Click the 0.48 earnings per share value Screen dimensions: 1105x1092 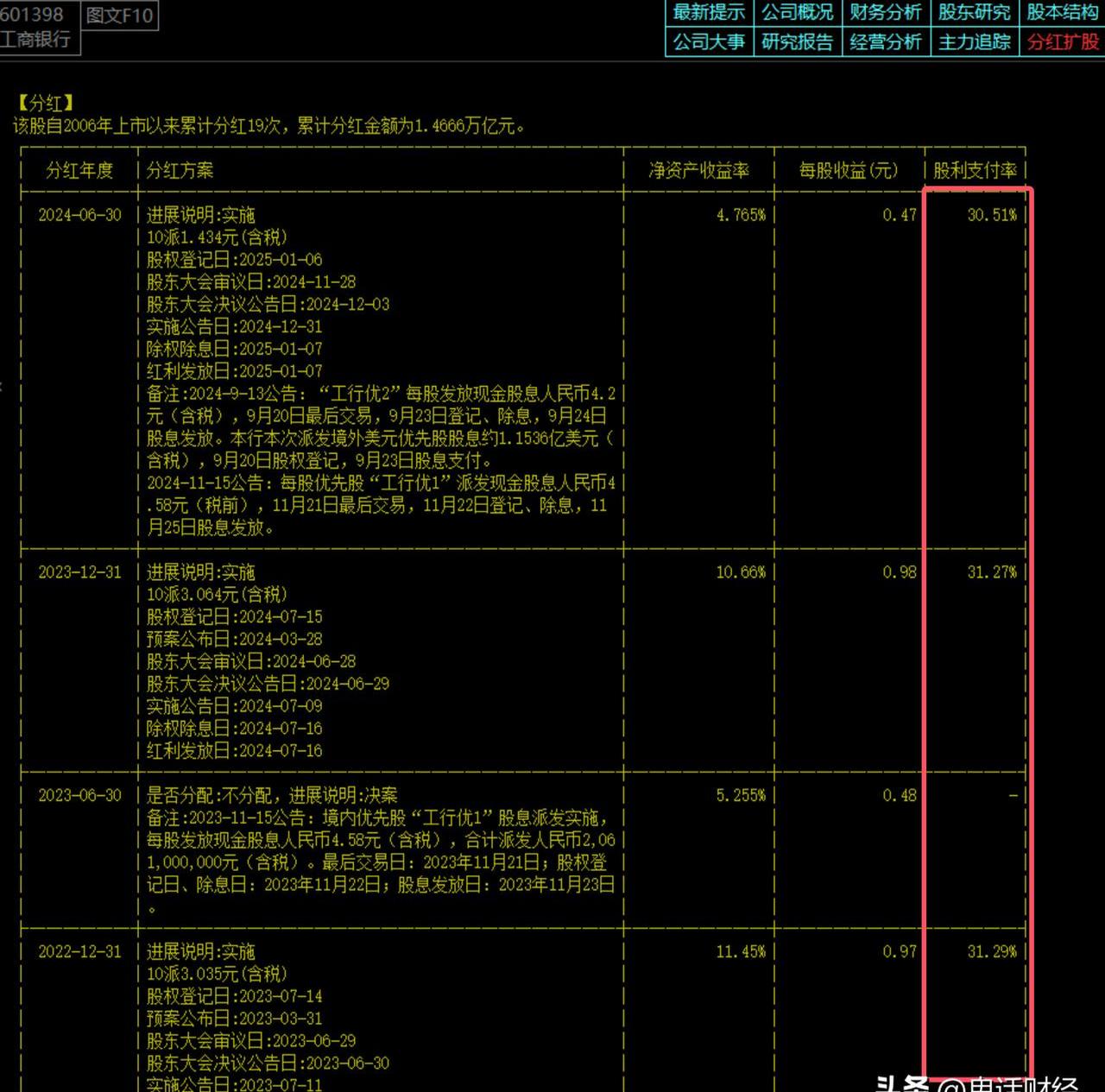[900, 795]
